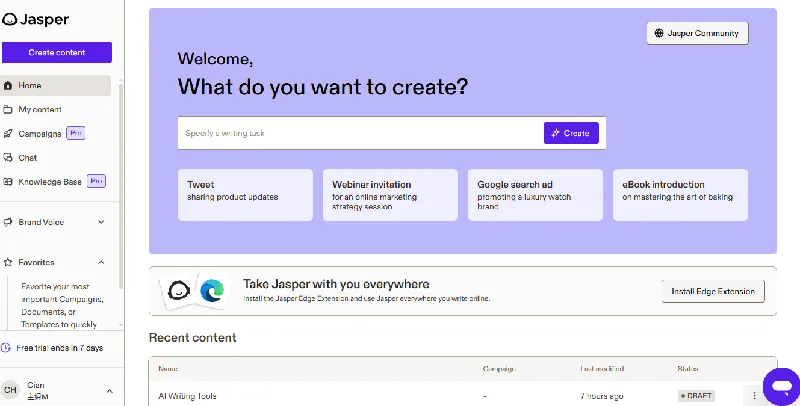Screen dimensions: 800x406
Task: Click the Brand Voice megaphone icon
Action: 8,222
